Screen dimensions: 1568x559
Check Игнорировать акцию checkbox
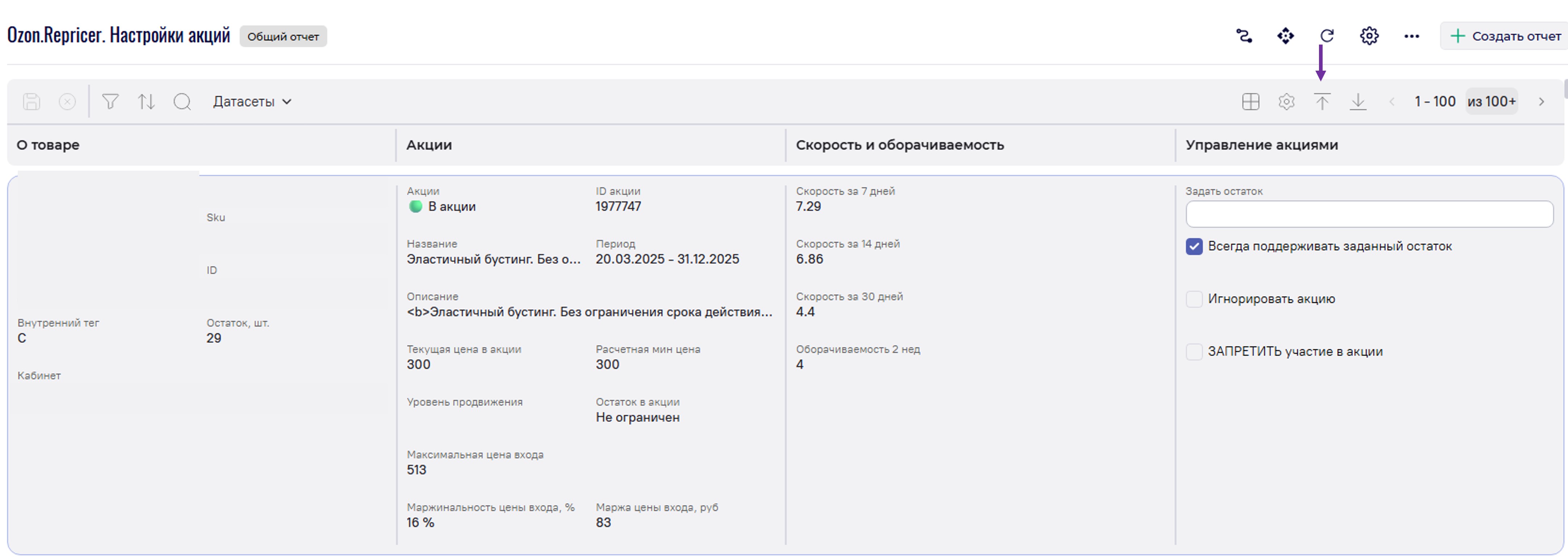coord(1194,299)
